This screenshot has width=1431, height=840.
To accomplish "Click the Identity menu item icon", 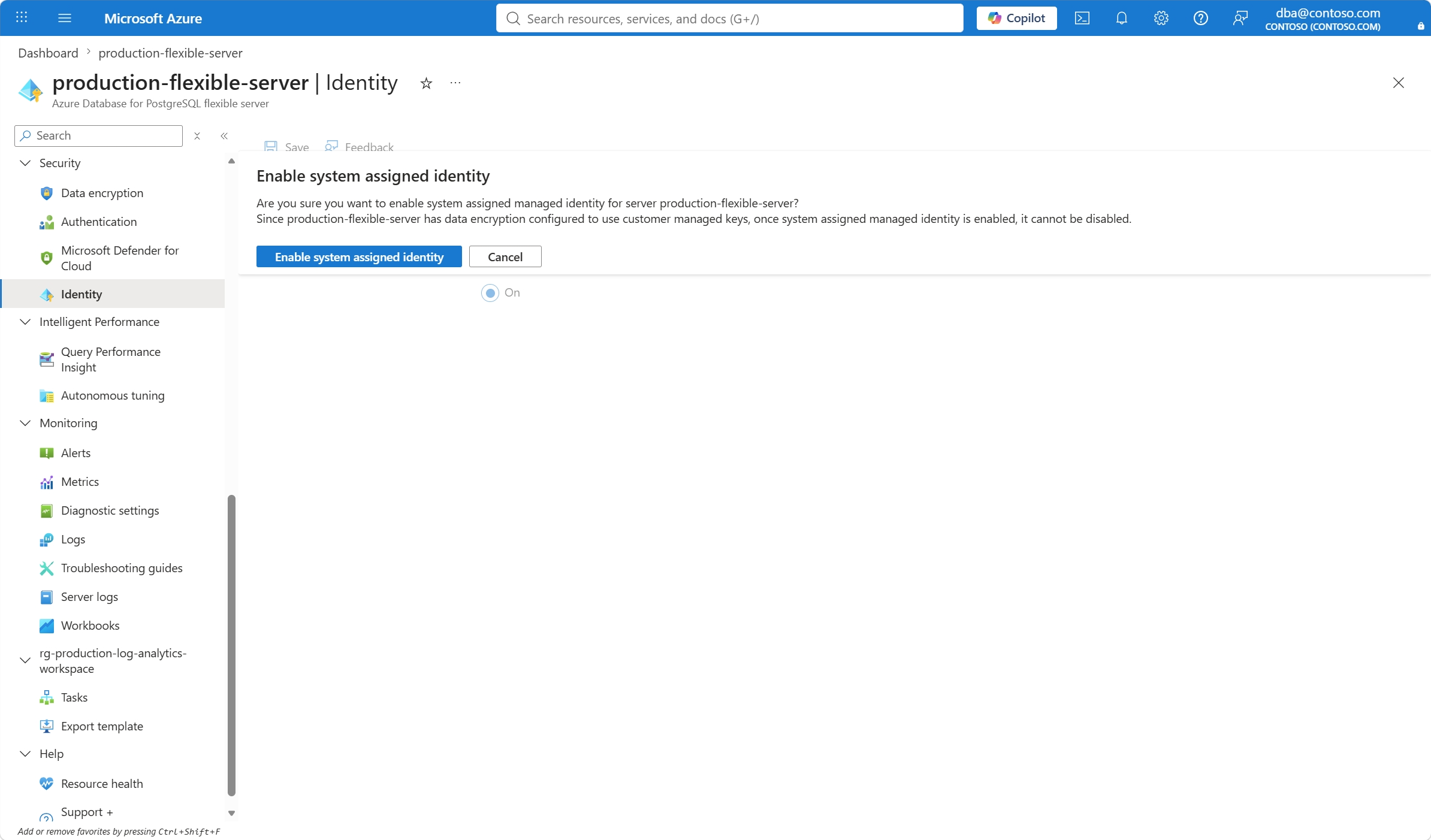I will click(x=47, y=294).
